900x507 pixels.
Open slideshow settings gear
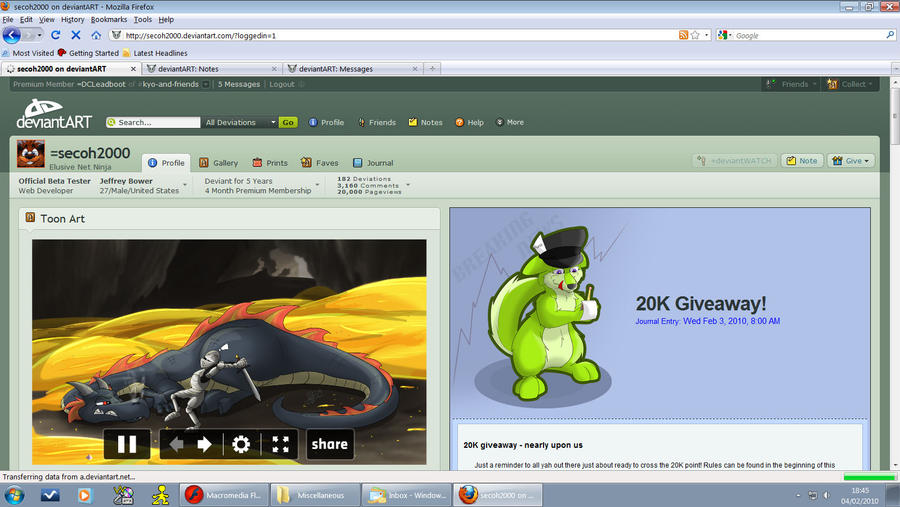click(x=241, y=444)
